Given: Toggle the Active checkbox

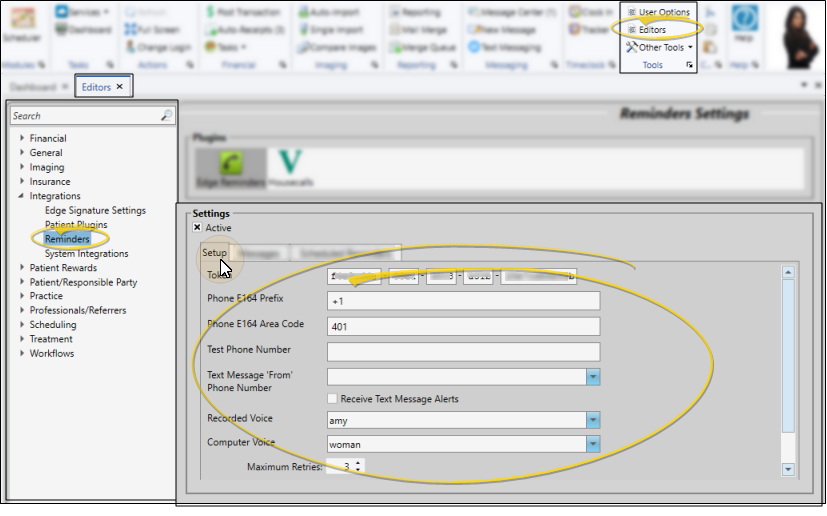Looking at the screenshot, I should pyautogui.click(x=197, y=228).
